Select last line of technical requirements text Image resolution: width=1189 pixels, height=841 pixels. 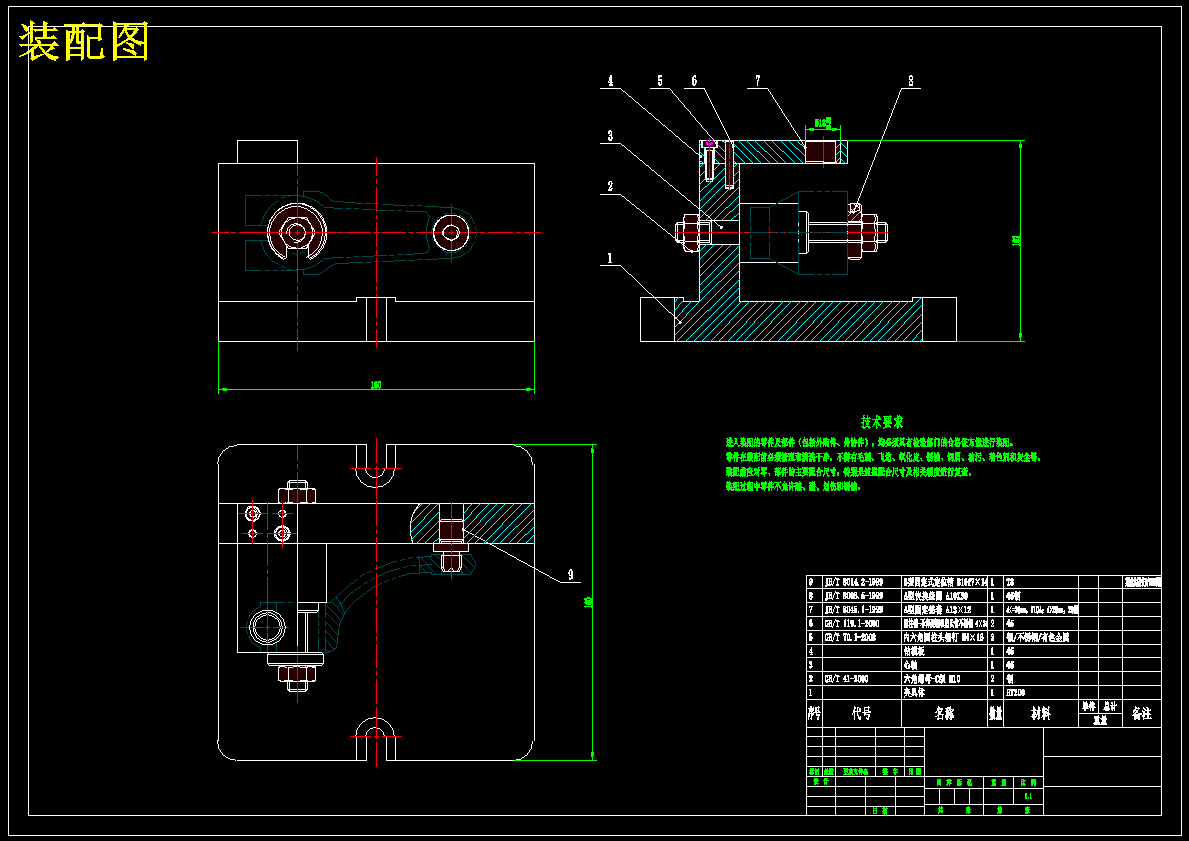click(x=792, y=487)
